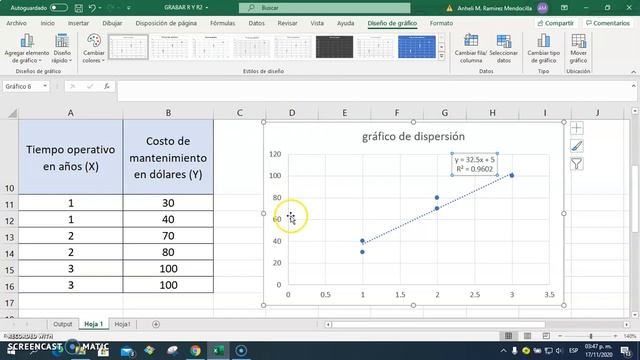Open the Disposición de página tab
Image resolution: width=640 pixels, height=360 pixels.
166,23
